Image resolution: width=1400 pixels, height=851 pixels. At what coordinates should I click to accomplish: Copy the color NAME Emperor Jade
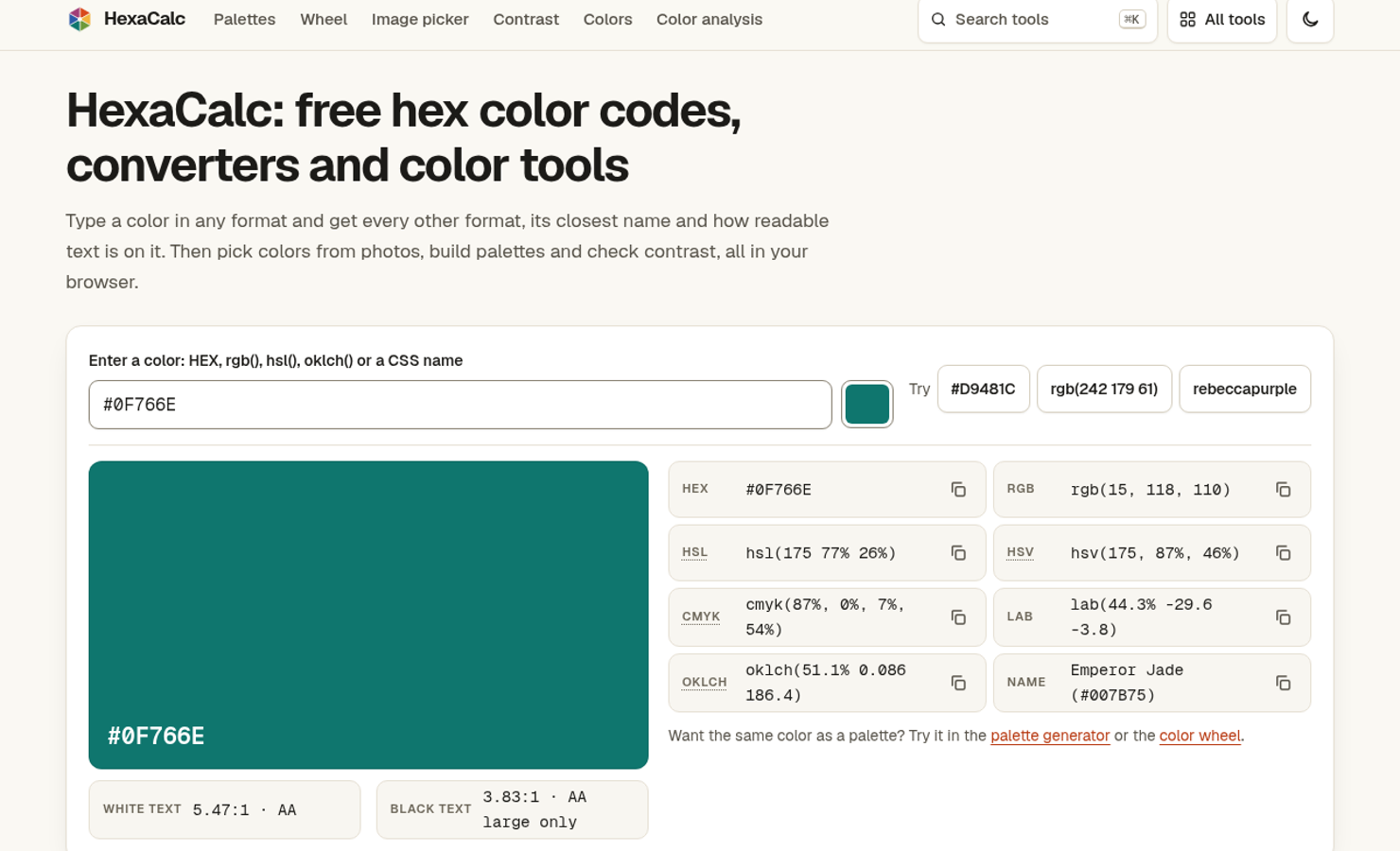[x=1284, y=683]
